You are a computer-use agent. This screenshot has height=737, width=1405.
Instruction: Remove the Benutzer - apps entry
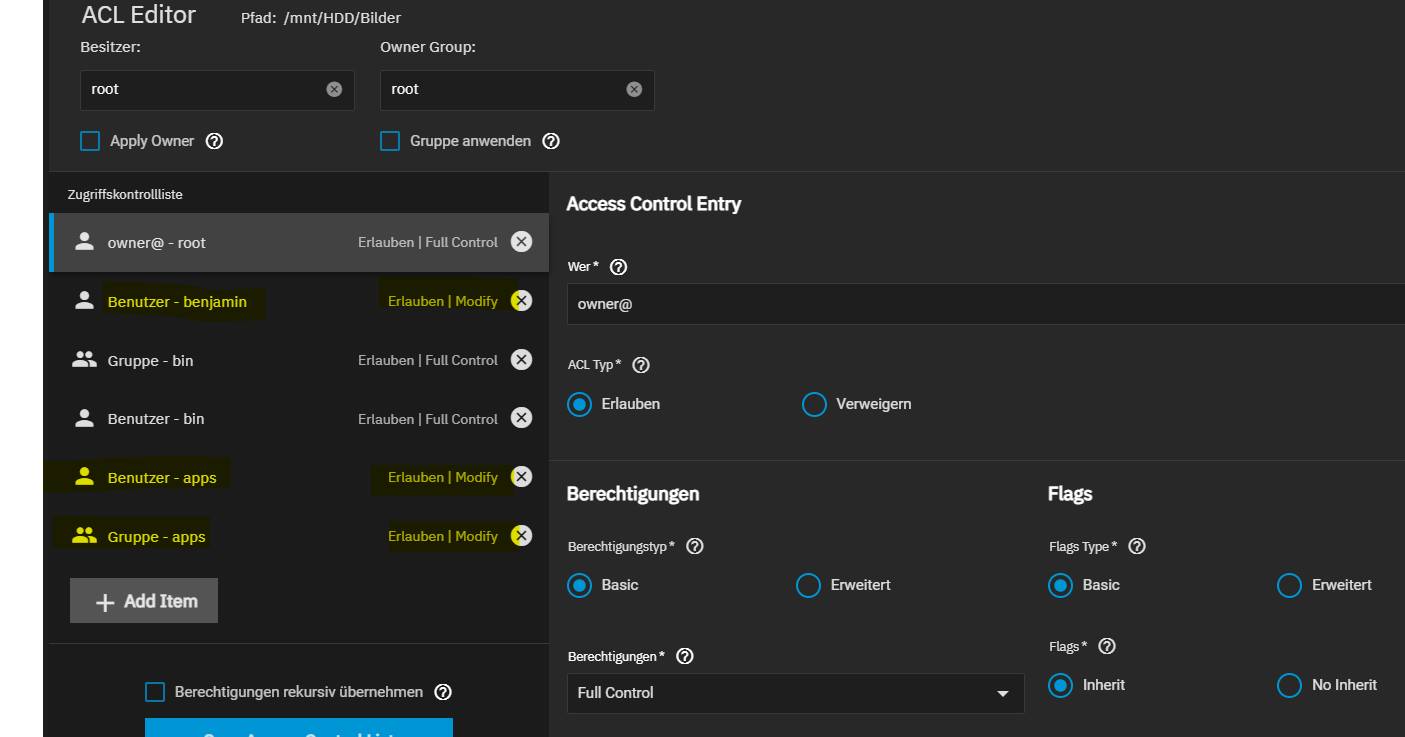pyautogui.click(x=521, y=477)
